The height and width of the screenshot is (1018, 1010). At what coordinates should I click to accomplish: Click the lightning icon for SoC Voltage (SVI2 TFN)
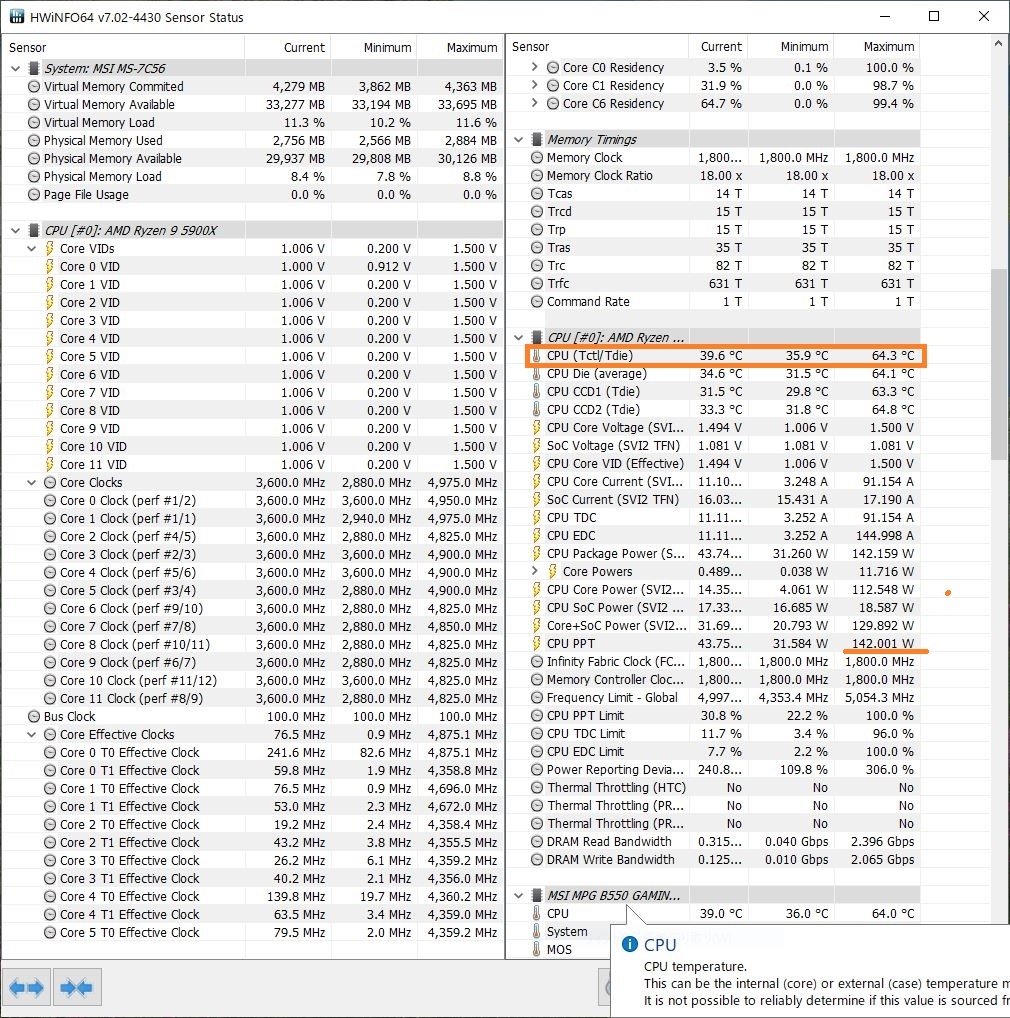point(536,445)
